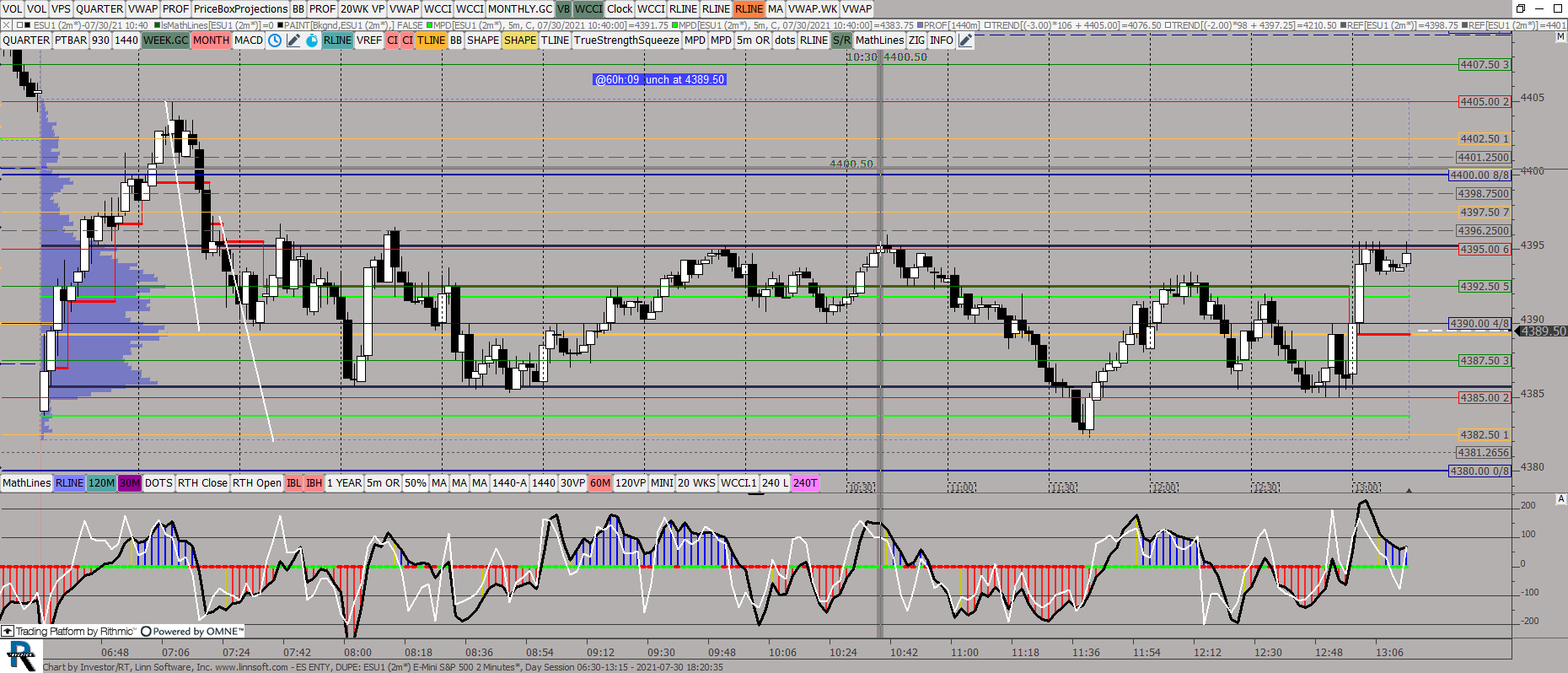Click the PTBAR button
The height and width of the screenshot is (673, 1568).
tap(71, 40)
